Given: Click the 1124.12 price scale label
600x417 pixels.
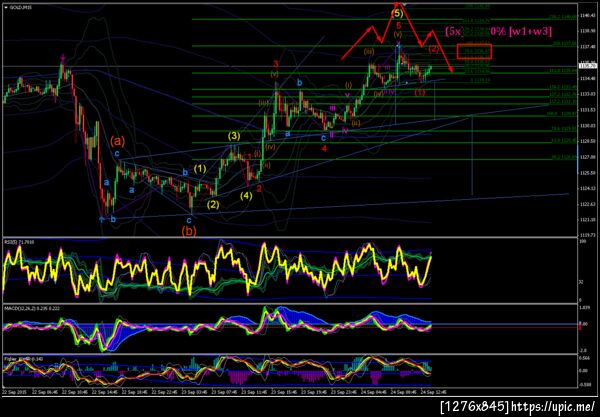Looking at the screenshot, I should (x=587, y=189).
